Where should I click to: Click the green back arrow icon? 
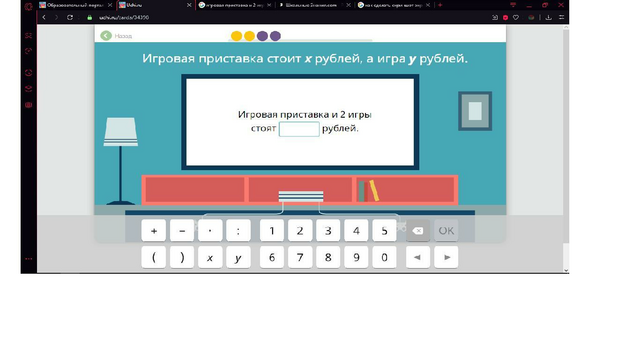[106, 36]
